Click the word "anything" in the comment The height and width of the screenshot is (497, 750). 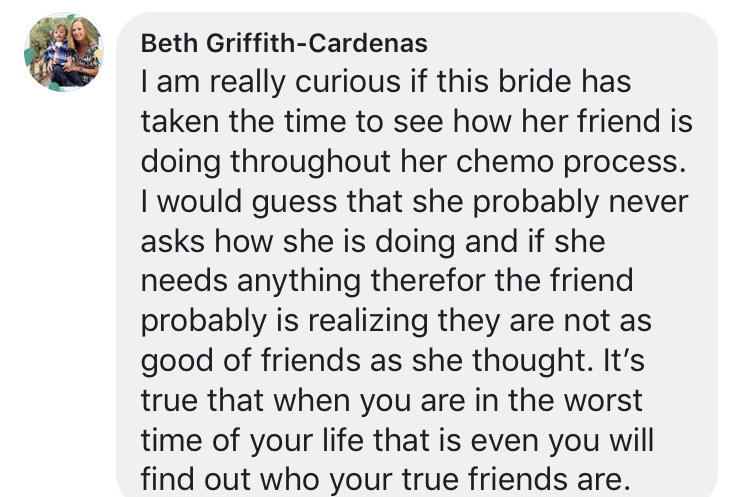coord(299,281)
